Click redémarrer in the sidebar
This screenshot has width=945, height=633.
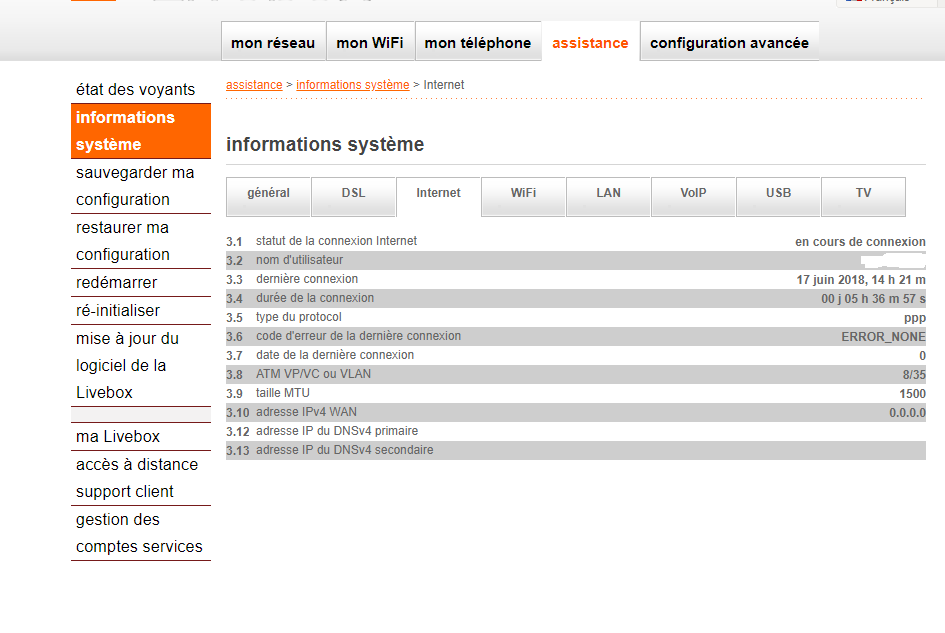[117, 283]
